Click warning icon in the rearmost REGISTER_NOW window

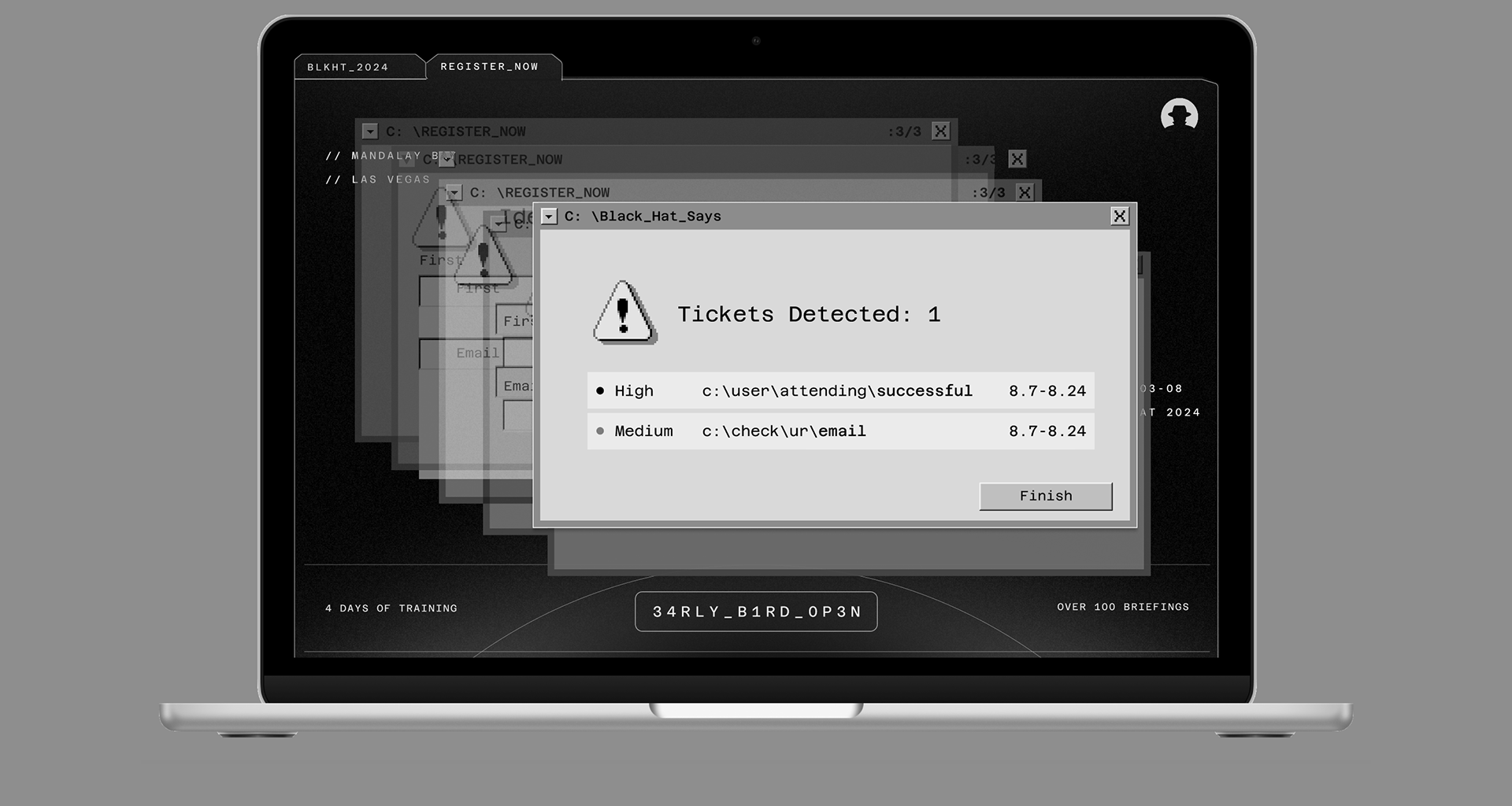tap(441, 218)
